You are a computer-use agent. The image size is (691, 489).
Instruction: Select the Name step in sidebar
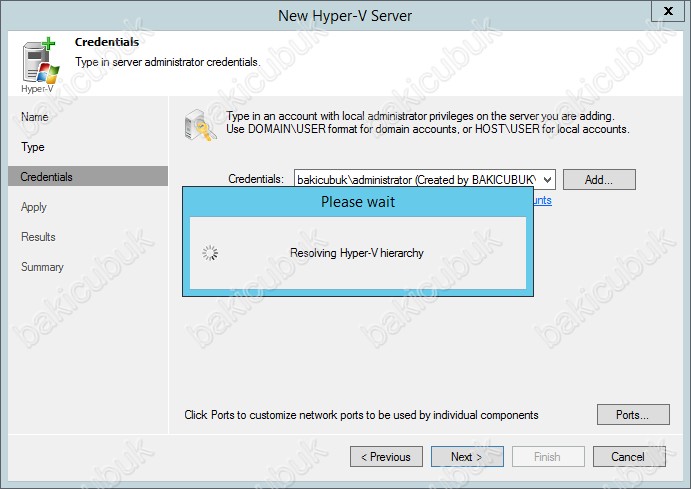coord(35,117)
